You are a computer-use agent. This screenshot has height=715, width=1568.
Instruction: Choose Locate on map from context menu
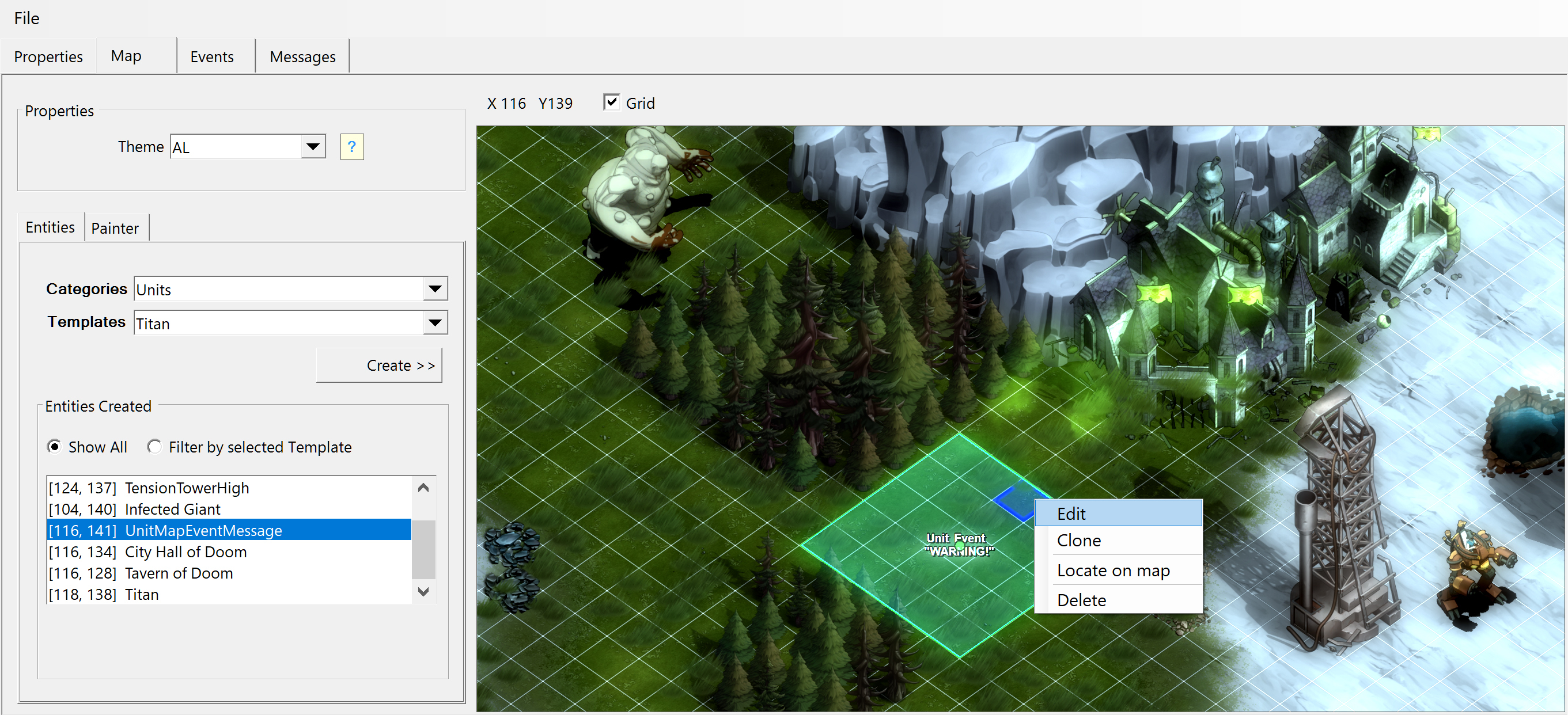[1119, 570]
